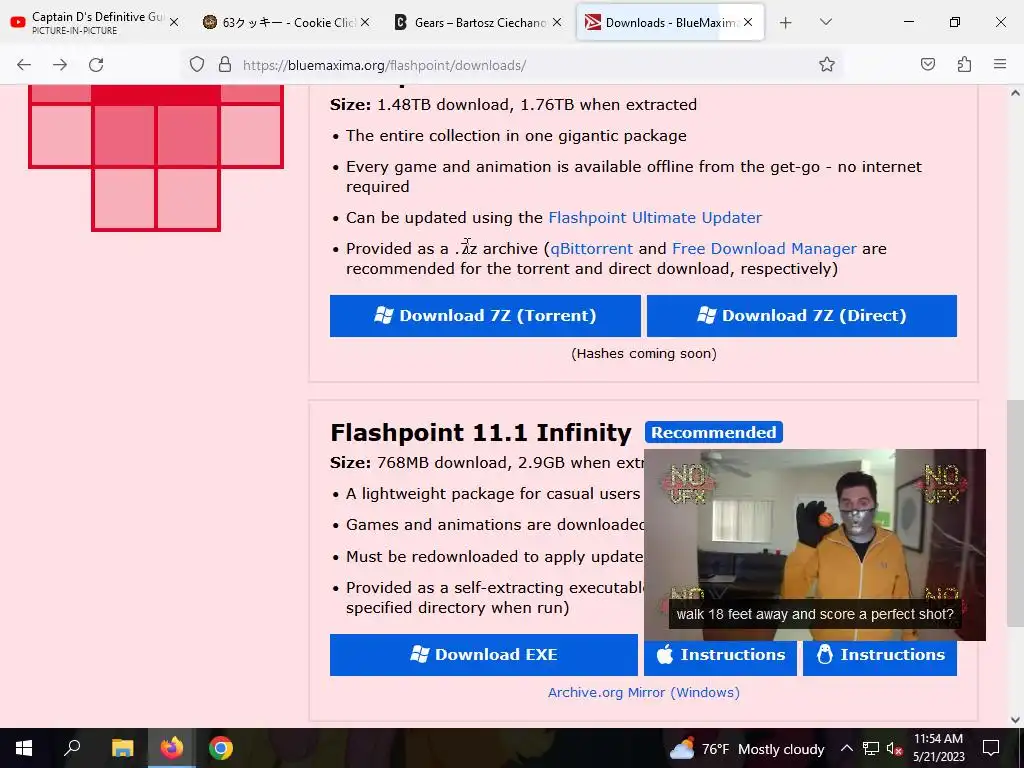Screen dimensions: 1024x768
Task: Close the Cookie Clicker tab
Action: (x=365, y=22)
